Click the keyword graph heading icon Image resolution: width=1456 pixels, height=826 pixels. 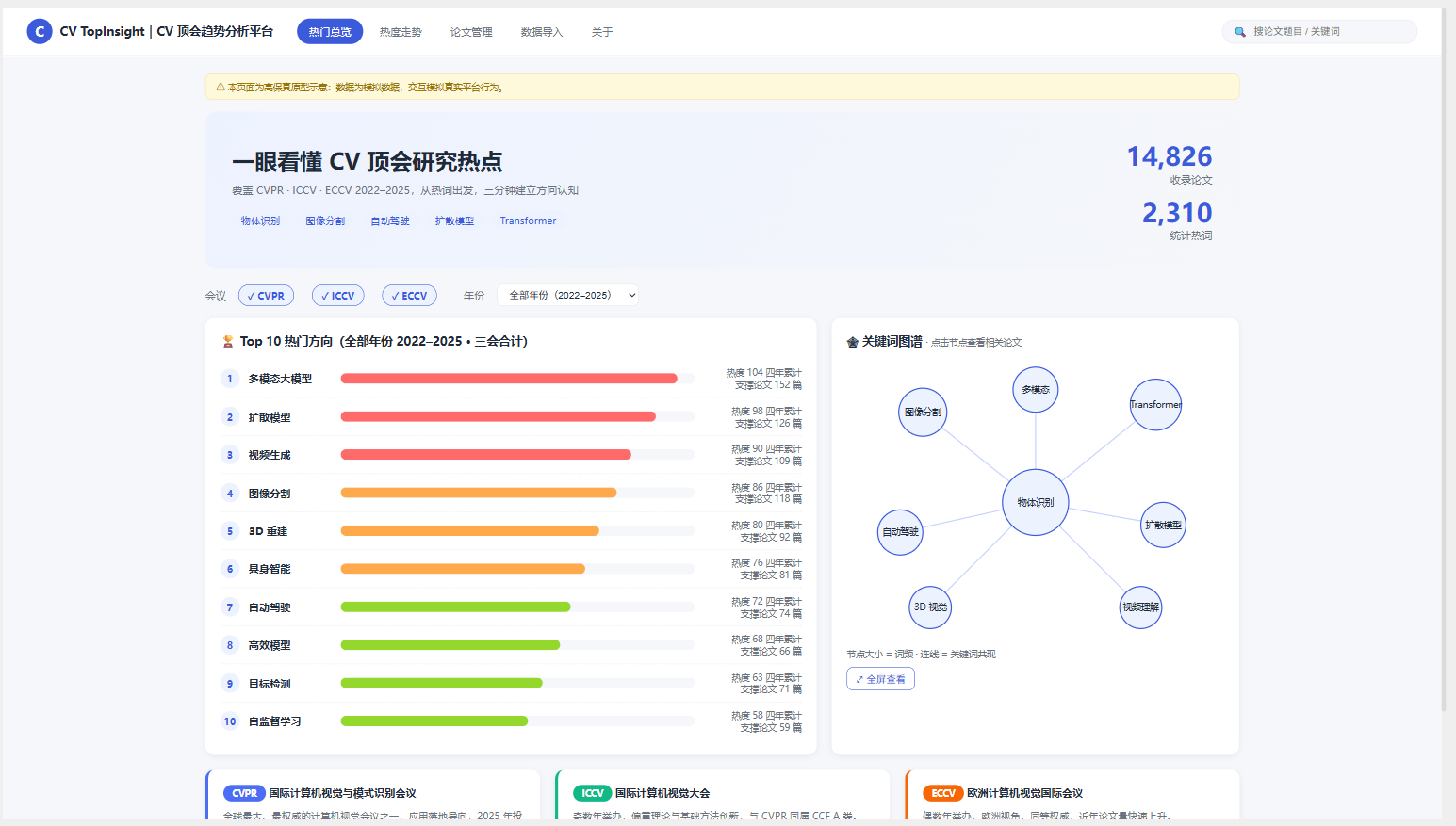[x=853, y=342]
